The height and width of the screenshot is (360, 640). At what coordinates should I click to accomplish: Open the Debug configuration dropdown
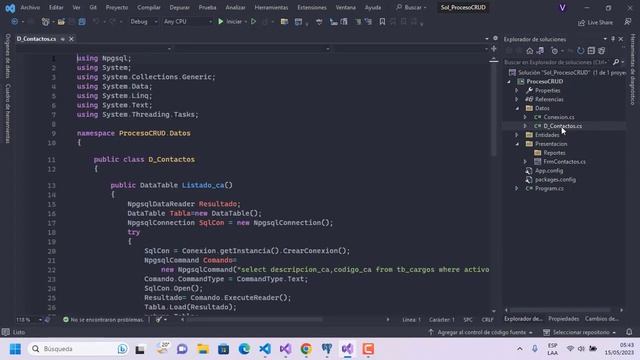[x=143, y=22]
